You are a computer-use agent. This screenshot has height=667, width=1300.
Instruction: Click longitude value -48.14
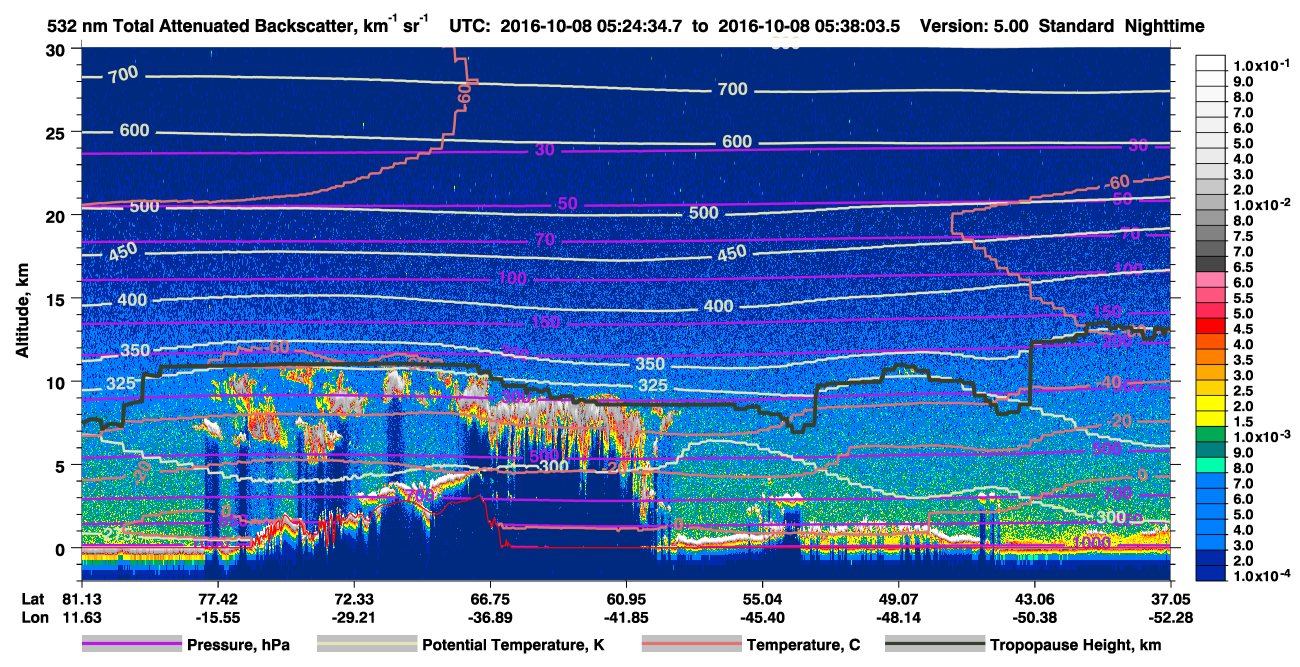(898, 617)
